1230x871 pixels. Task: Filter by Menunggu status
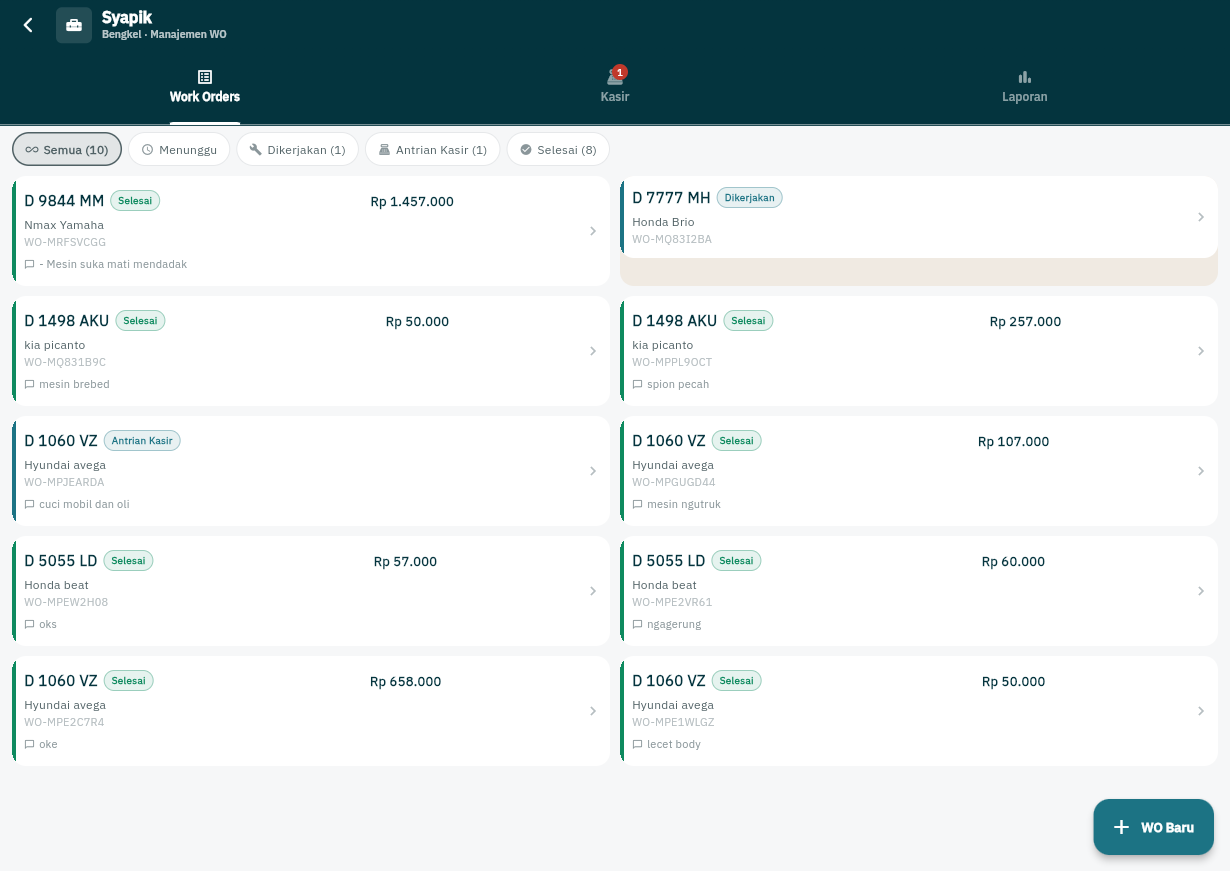(x=179, y=150)
